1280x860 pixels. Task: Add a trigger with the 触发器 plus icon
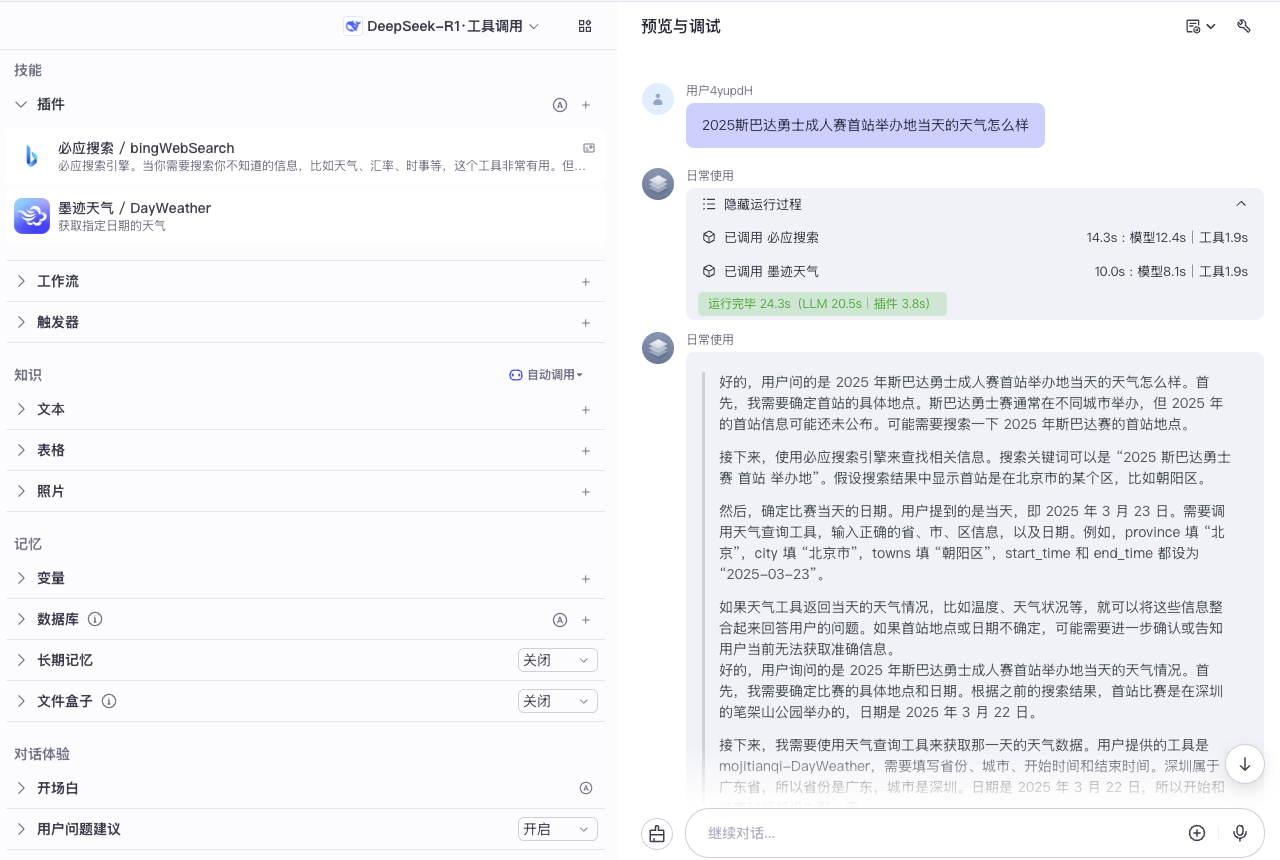coord(586,323)
